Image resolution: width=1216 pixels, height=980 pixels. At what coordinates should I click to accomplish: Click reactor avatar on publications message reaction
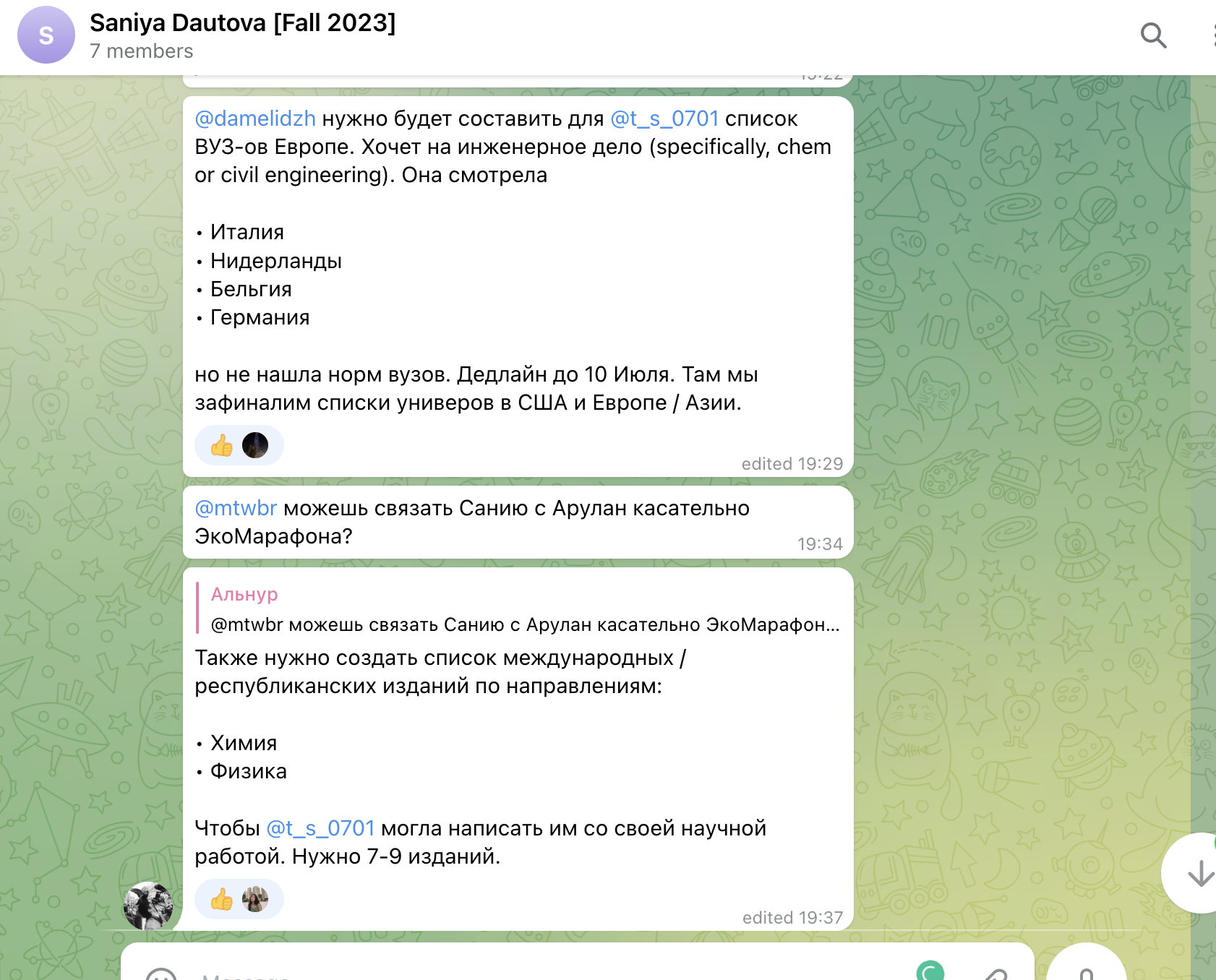(x=255, y=899)
